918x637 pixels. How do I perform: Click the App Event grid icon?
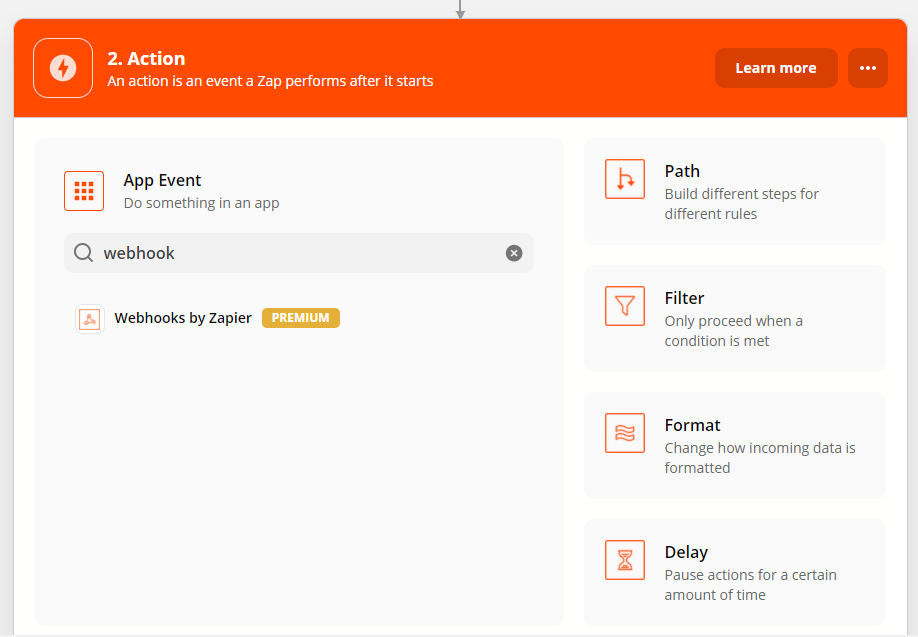coord(84,191)
